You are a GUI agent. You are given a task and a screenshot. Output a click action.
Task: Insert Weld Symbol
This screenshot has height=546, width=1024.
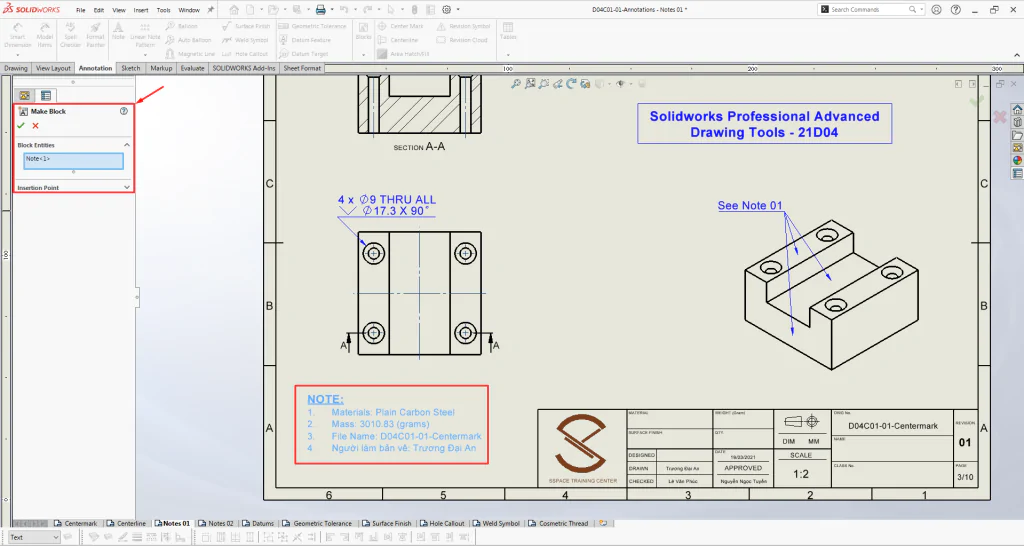click(245, 40)
